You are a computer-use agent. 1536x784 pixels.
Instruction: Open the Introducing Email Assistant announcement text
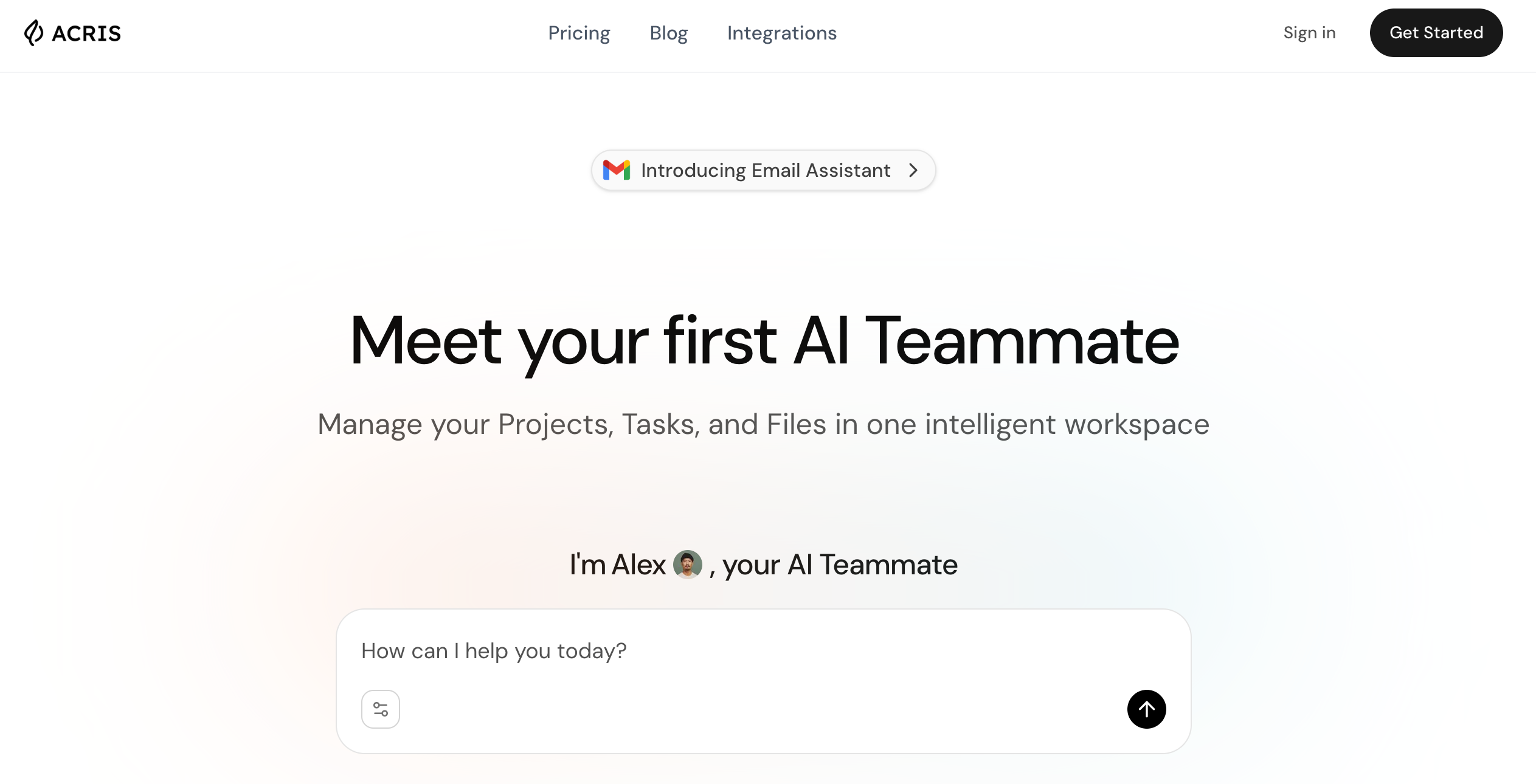coord(766,170)
